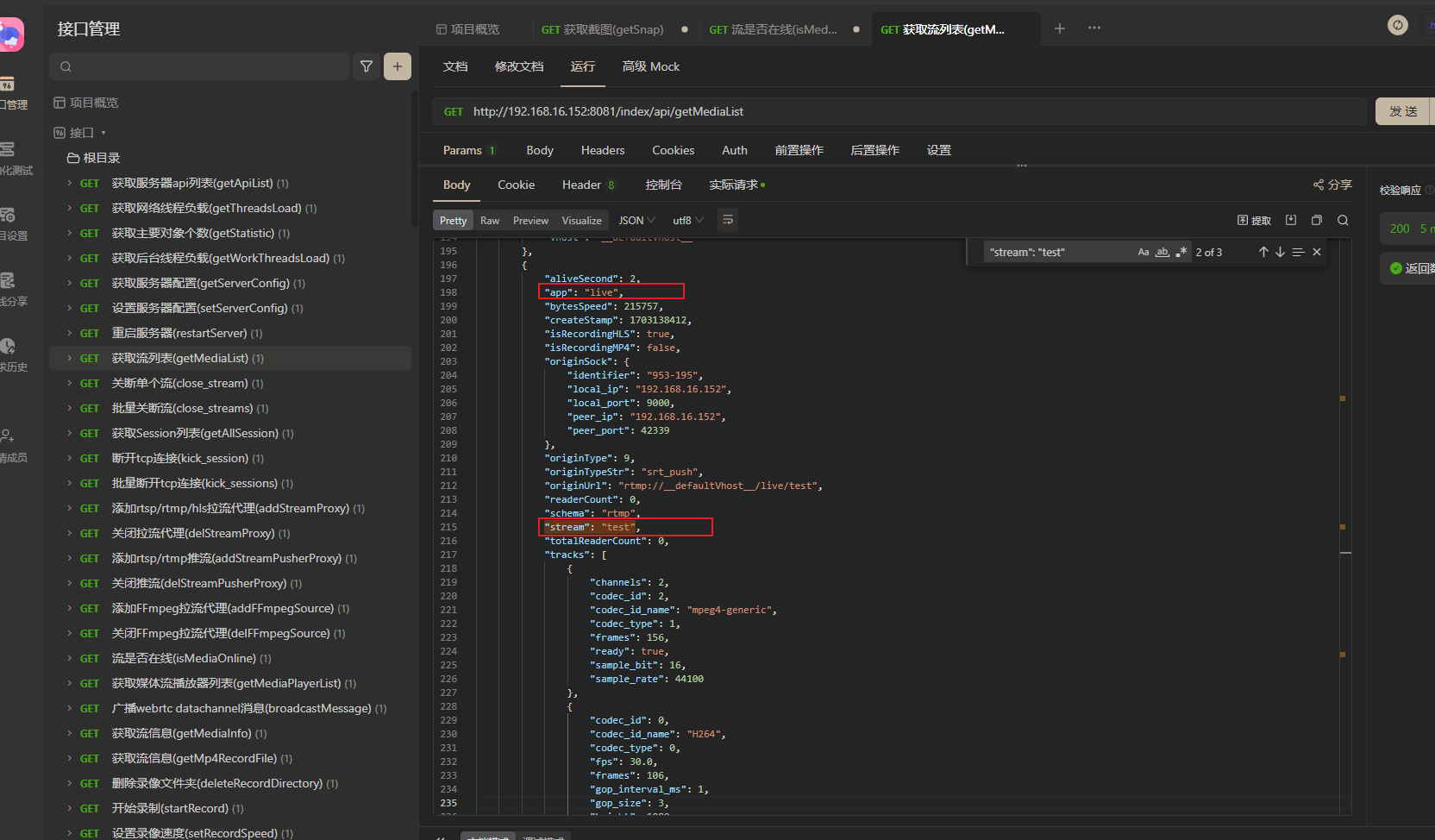Switch response view to Pretty

point(453,220)
